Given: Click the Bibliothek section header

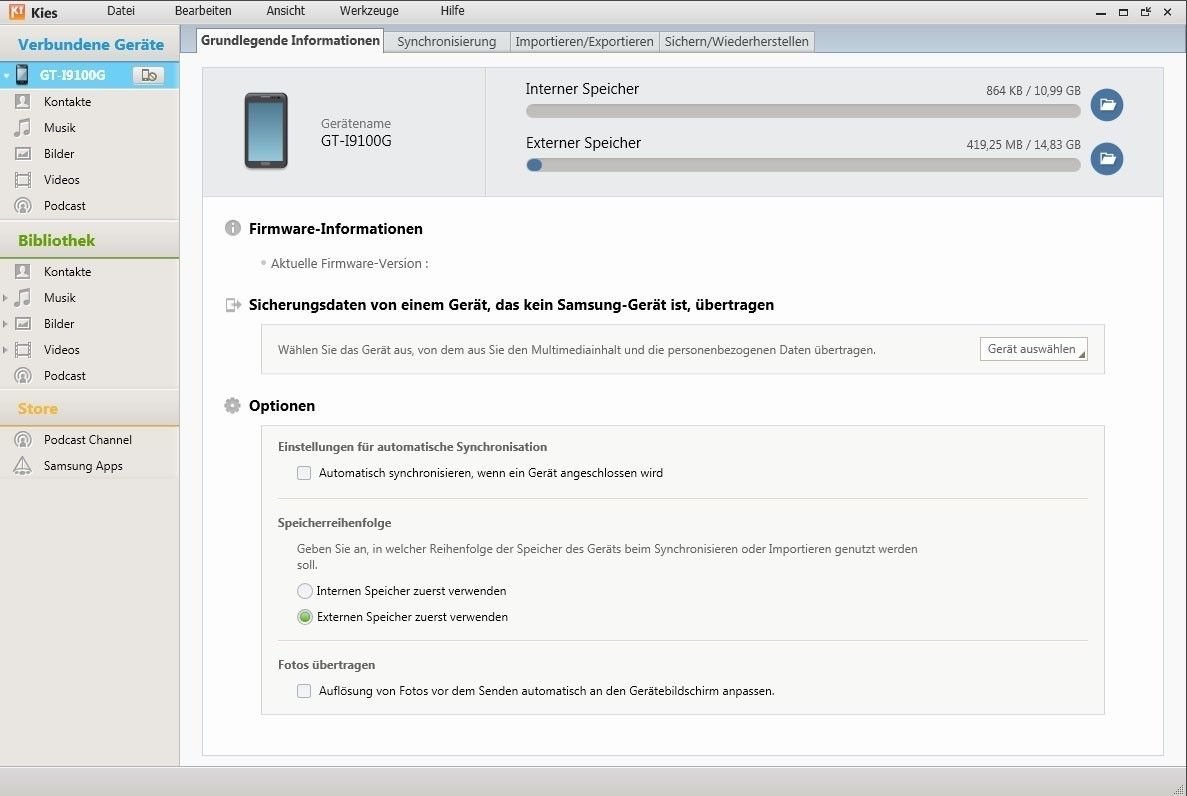Looking at the screenshot, I should pos(89,240).
